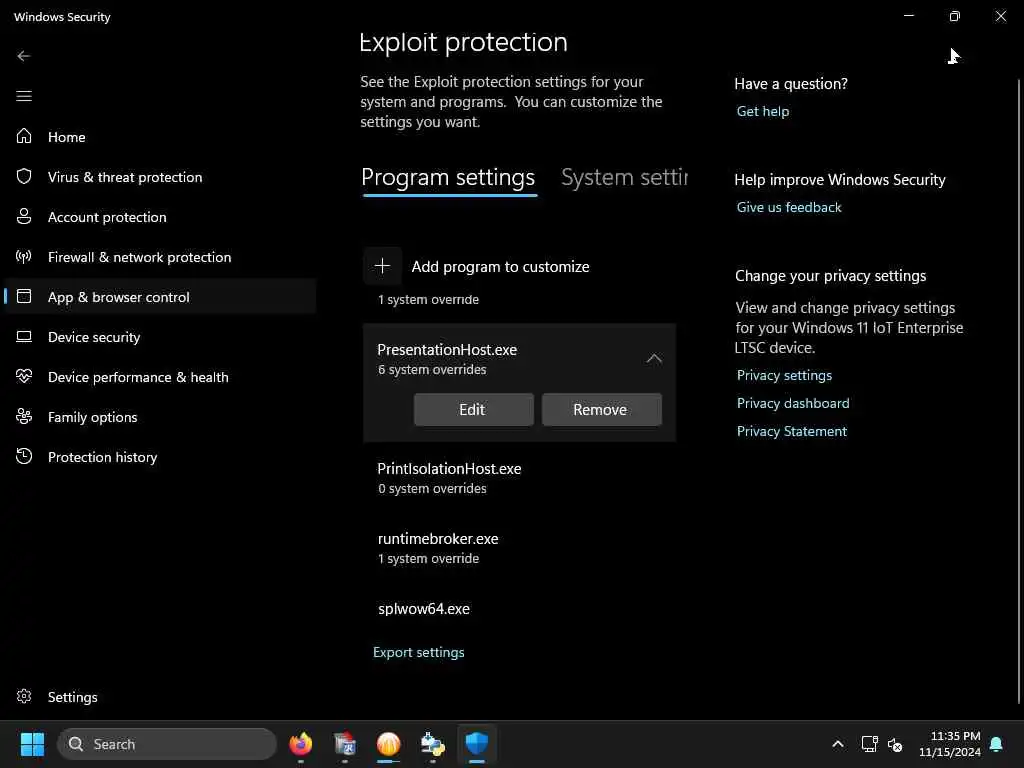Open Home in the sidebar

click(160, 136)
